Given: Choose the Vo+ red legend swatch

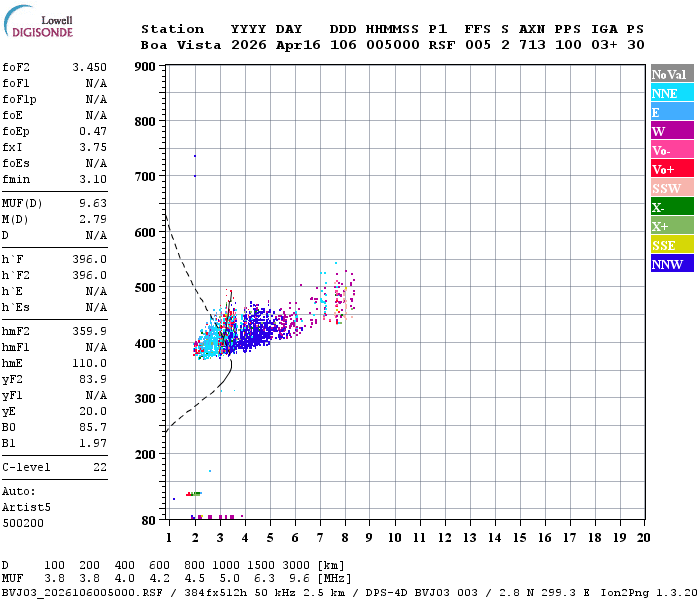Looking at the screenshot, I should pyautogui.click(x=672, y=169).
